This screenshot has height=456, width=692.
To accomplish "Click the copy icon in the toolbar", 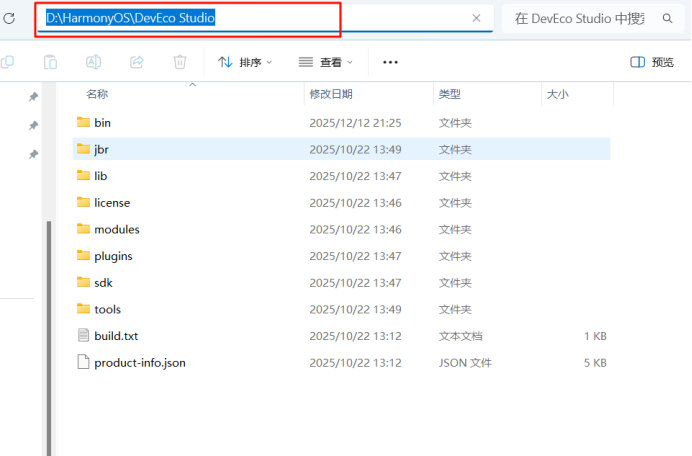I will 8,62.
